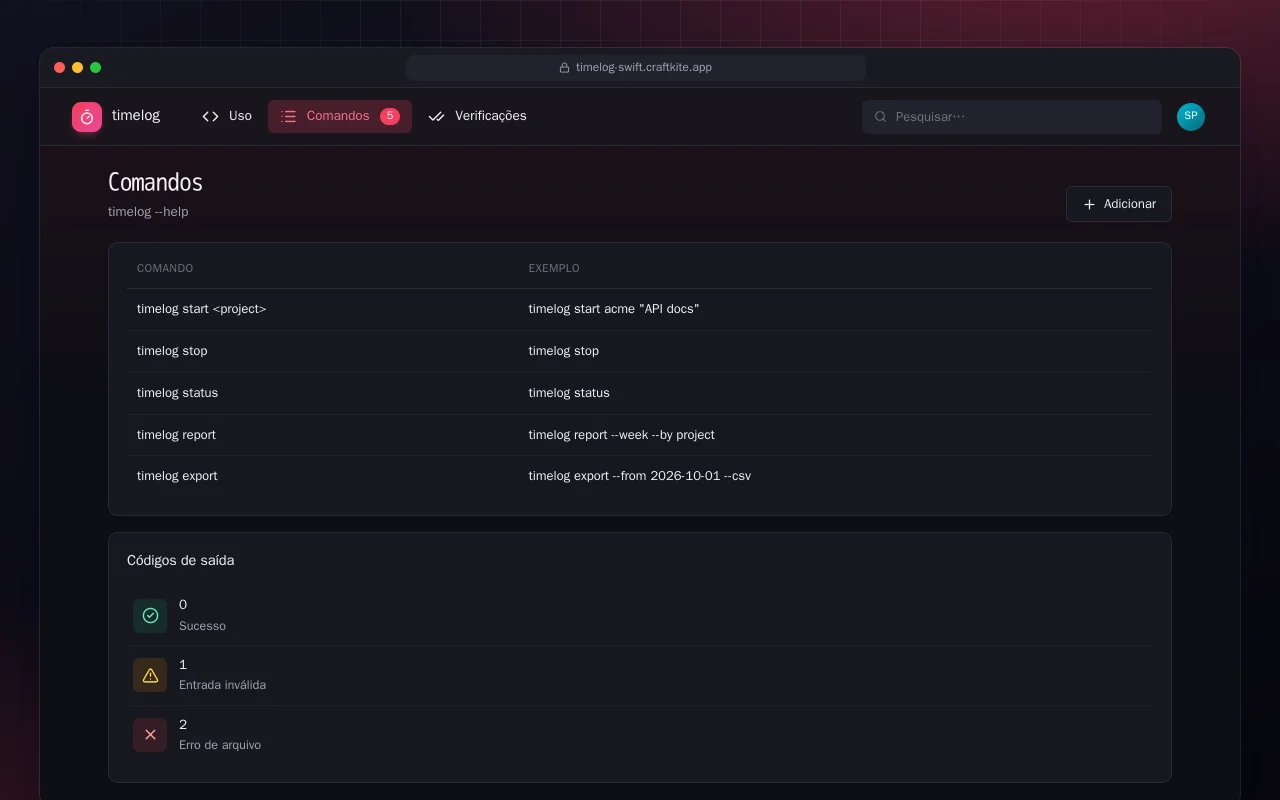Select the Comandos tab
This screenshot has height=800, width=1280.
tap(340, 116)
